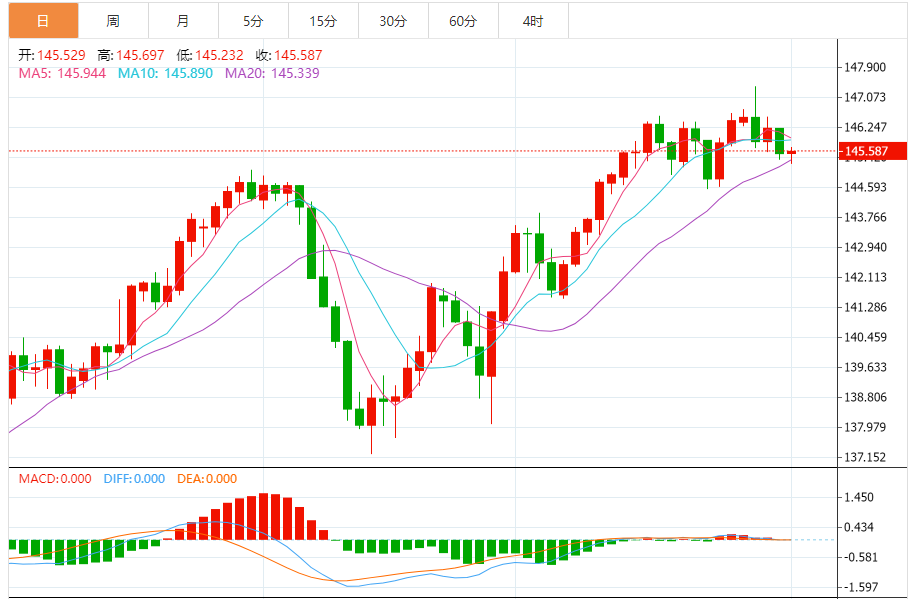Viewport: 919px width, 599px height.
Task: Select the 日 daily timeframe tab
Action: coord(43,21)
